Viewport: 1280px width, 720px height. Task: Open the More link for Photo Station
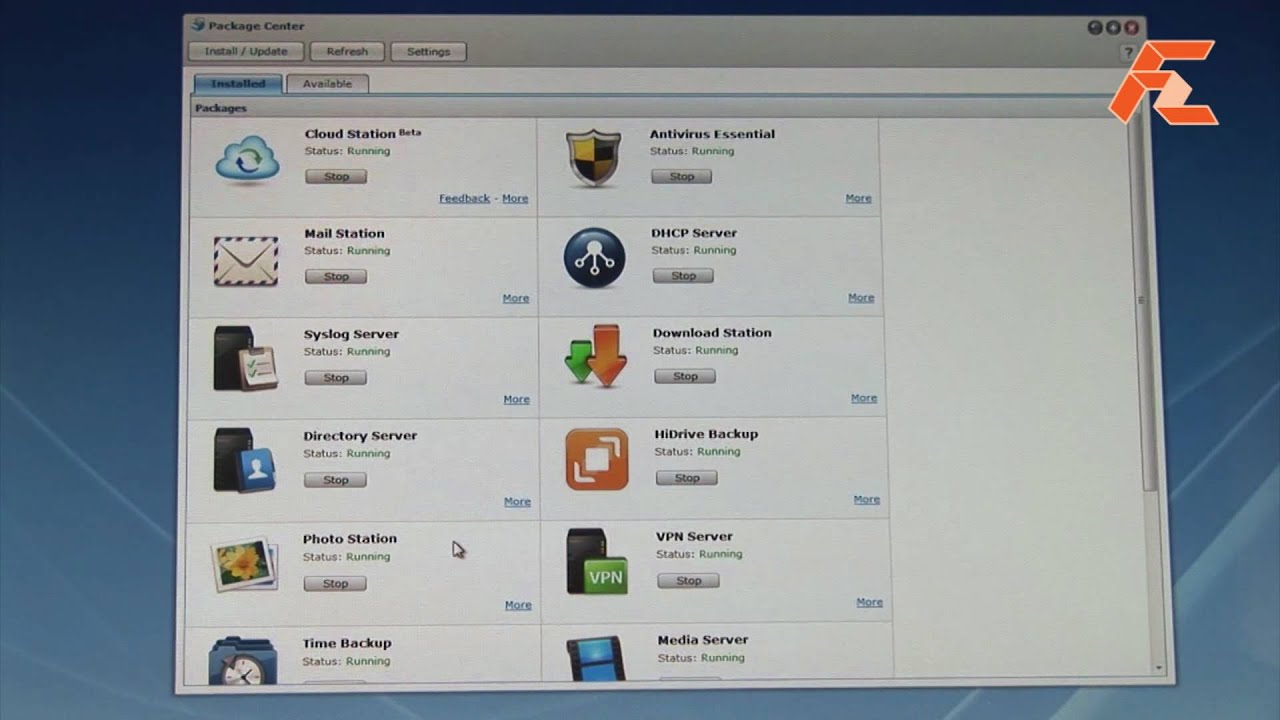[x=518, y=605]
